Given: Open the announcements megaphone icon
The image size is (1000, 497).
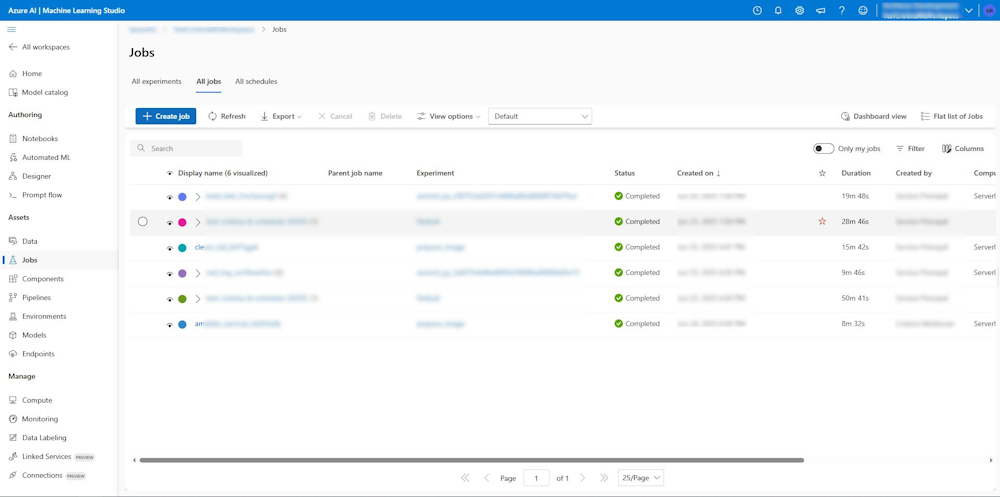Looking at the screenshot, I should click(820, 10).
